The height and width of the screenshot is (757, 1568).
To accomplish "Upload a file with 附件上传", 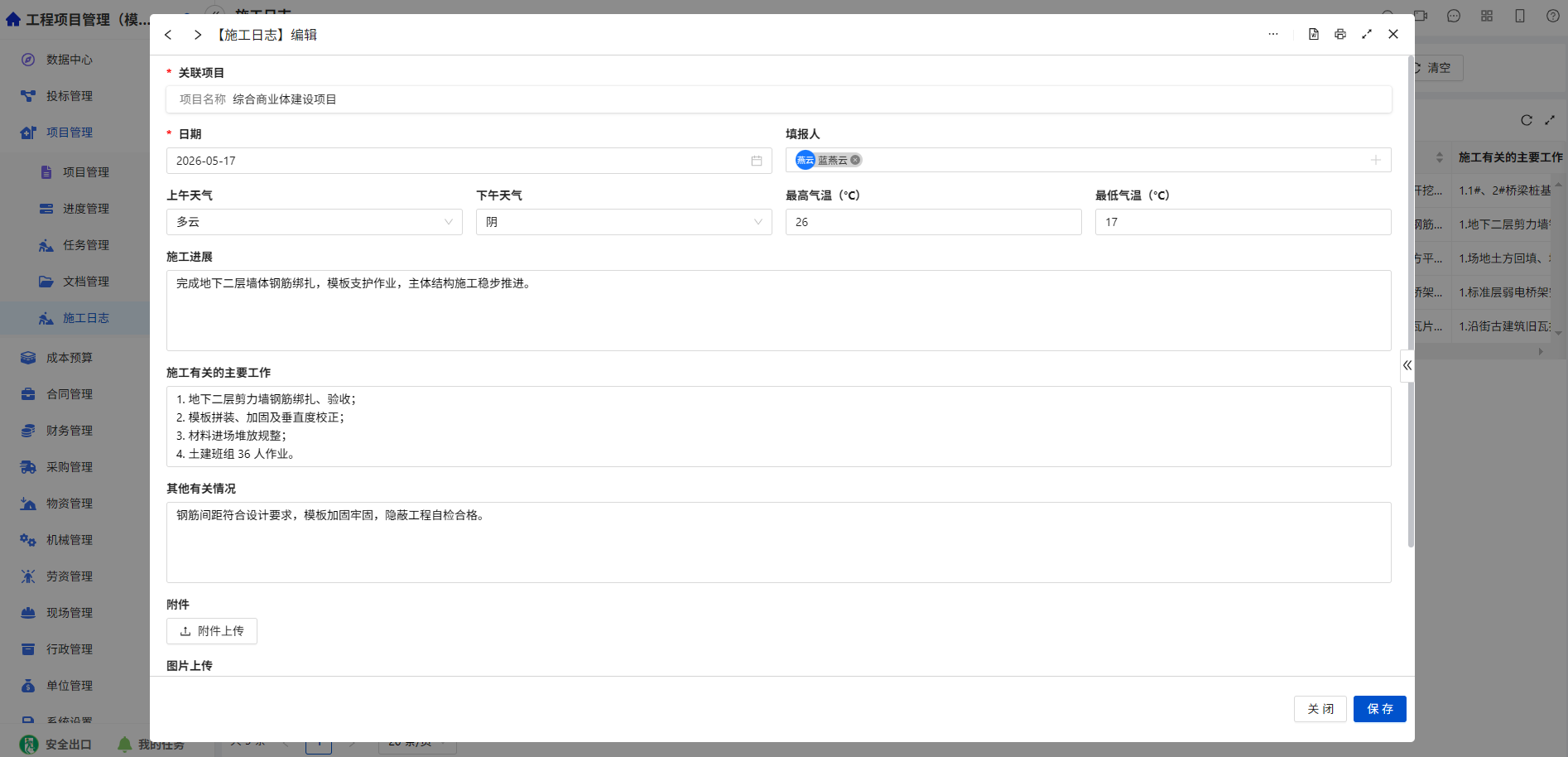I will 212,631.
